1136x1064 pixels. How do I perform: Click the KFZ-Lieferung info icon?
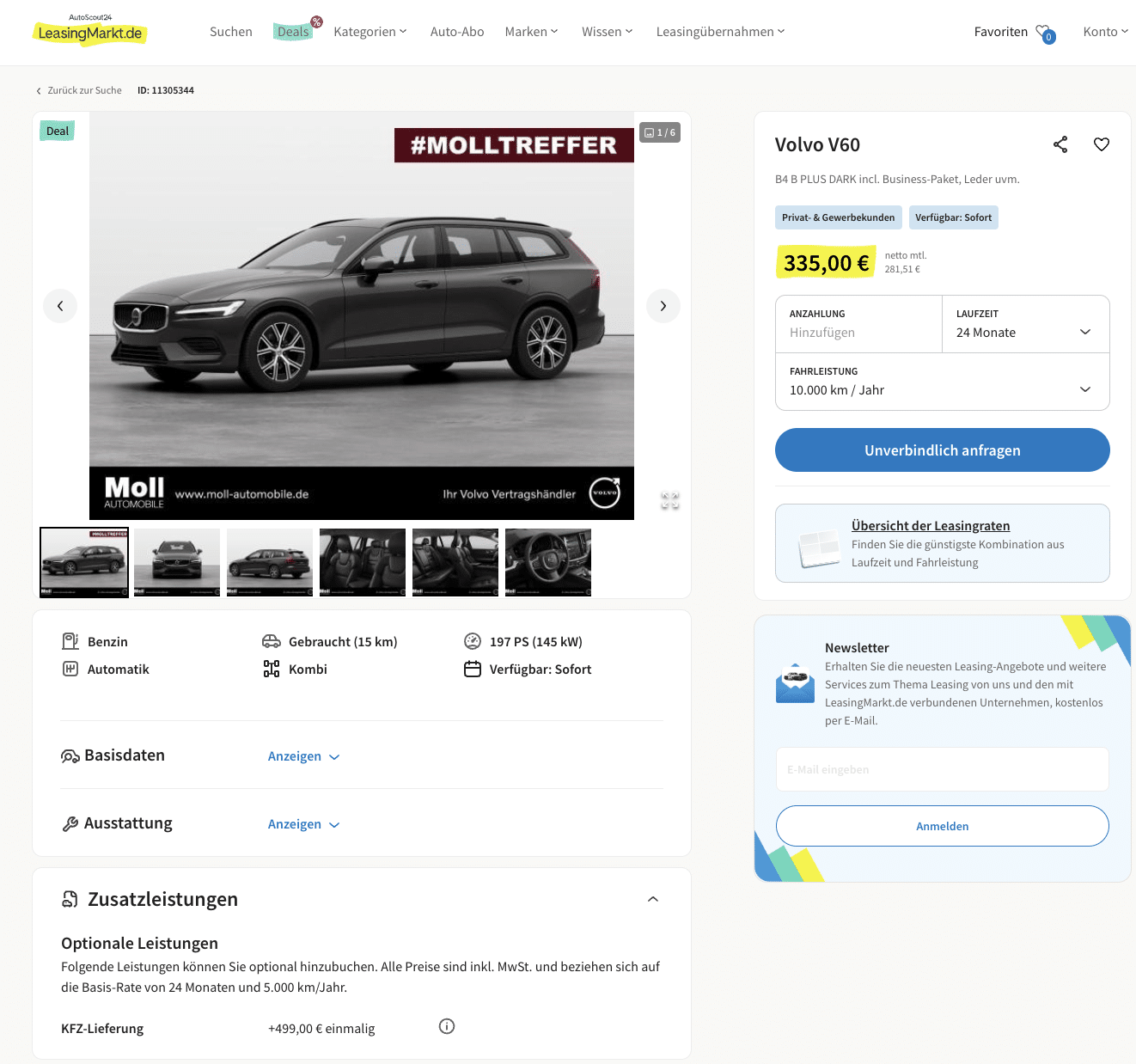[x=447, y=1026]
